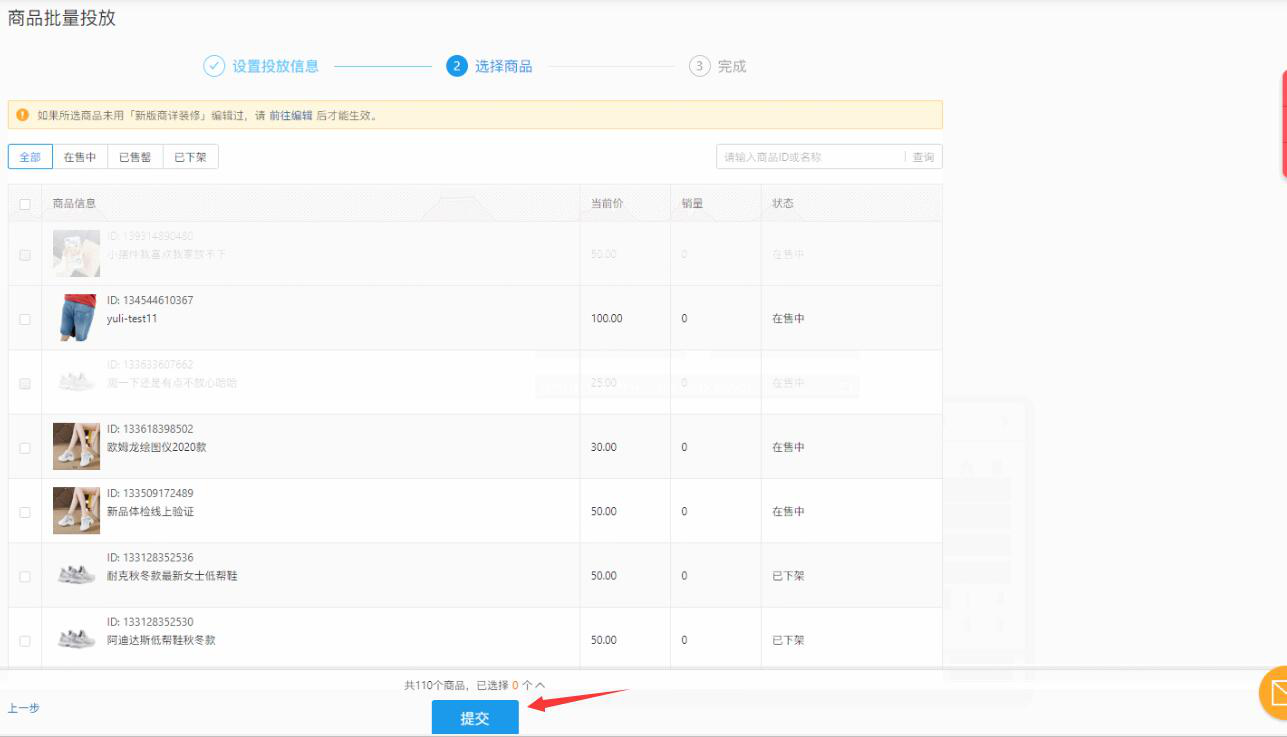Viewport: 1287px width, 737px height.
Task: Switch to the 已下架 filter tab
Action: [190, 157]
